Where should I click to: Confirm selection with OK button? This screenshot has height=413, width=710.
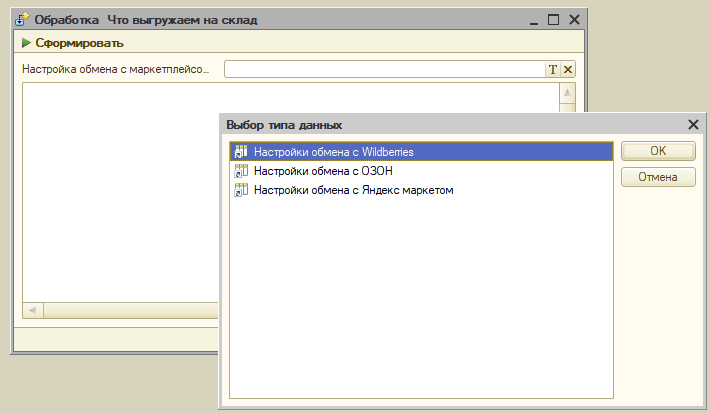coord(658,151)
